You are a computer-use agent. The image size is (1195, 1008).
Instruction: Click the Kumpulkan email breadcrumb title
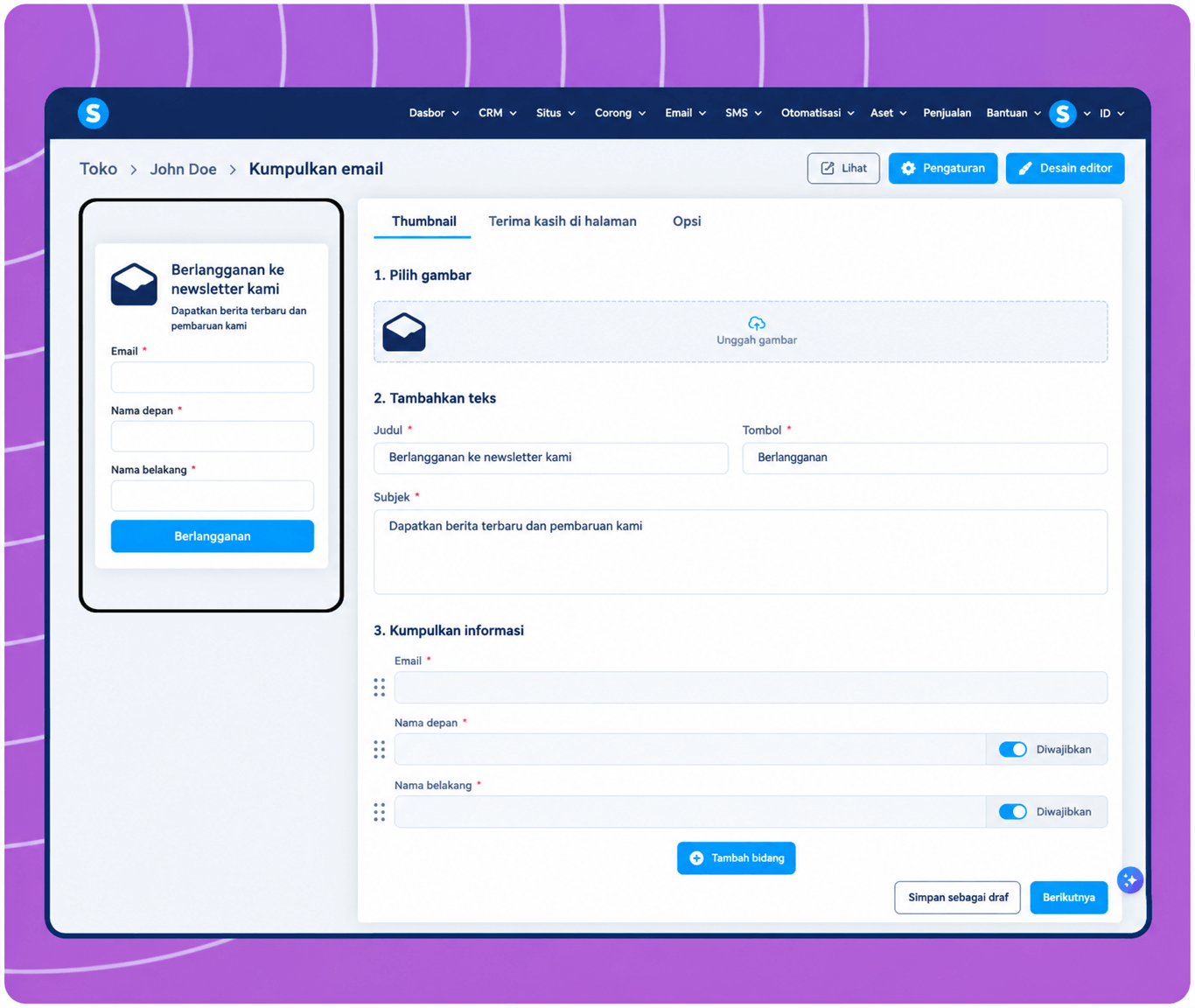coord(316,169)
